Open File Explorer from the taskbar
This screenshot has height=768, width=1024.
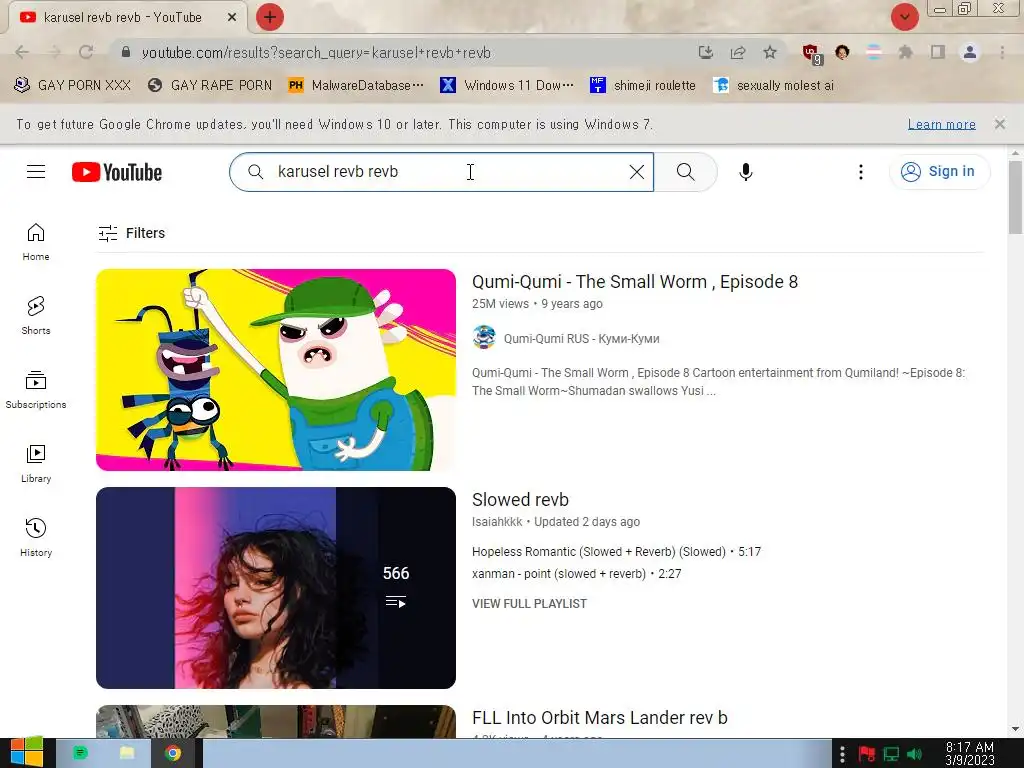pyautogui.click(x=127, y=753)
